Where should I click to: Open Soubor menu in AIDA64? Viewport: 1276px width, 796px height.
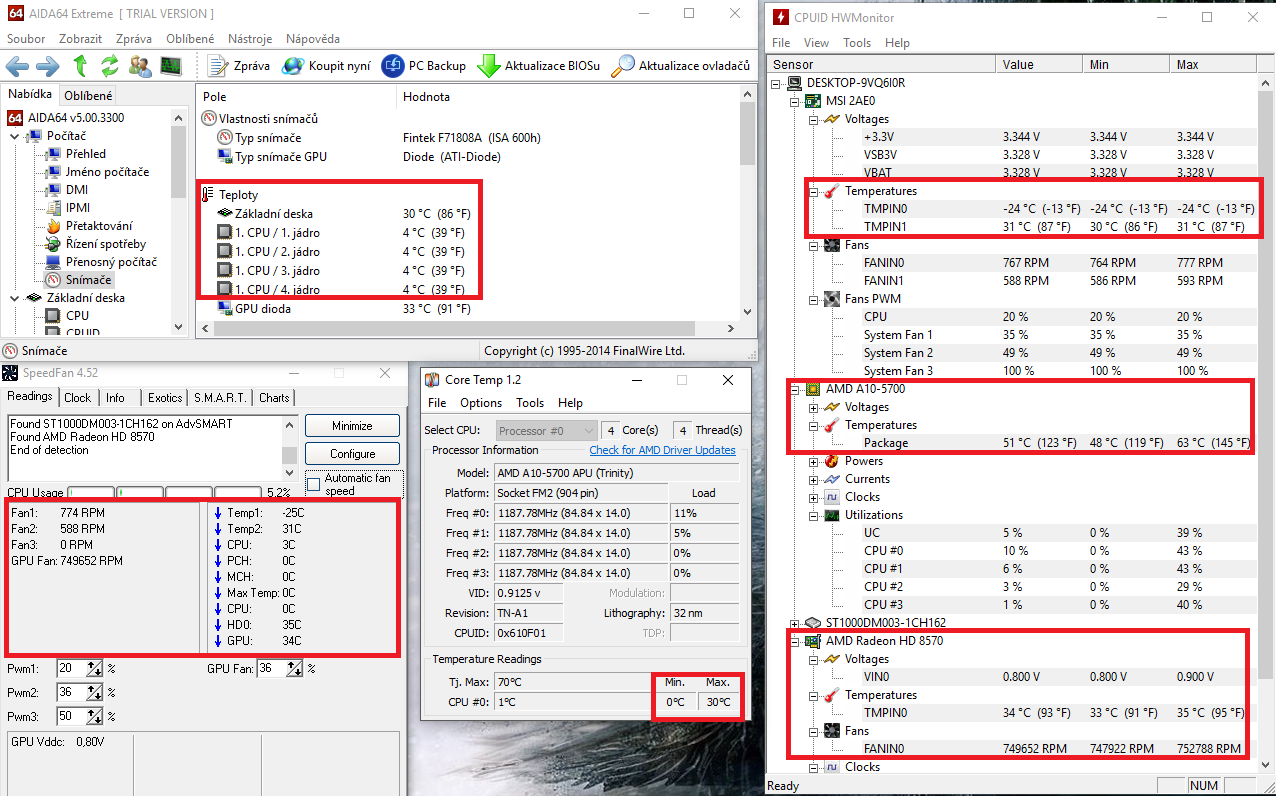point(26,39)
